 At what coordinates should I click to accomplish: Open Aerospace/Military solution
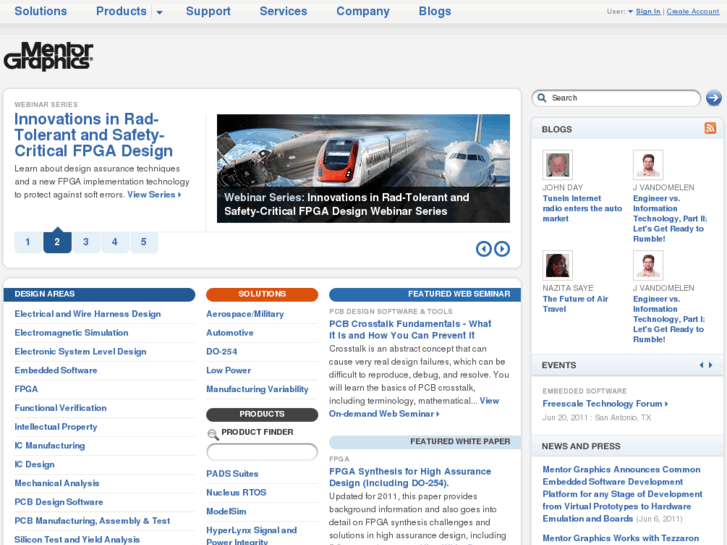[x=245, y=314]
